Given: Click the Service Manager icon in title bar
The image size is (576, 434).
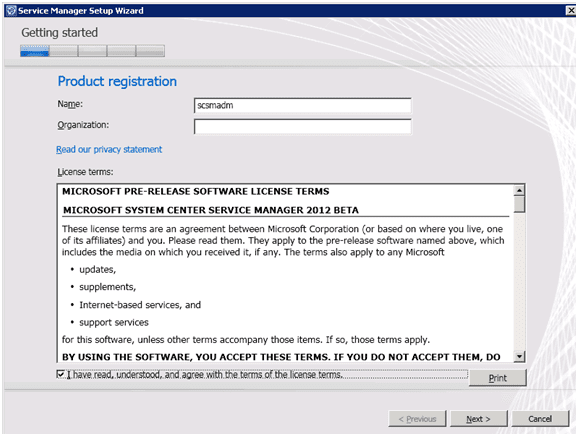Looking at the screenshot, I should [11, 11].
